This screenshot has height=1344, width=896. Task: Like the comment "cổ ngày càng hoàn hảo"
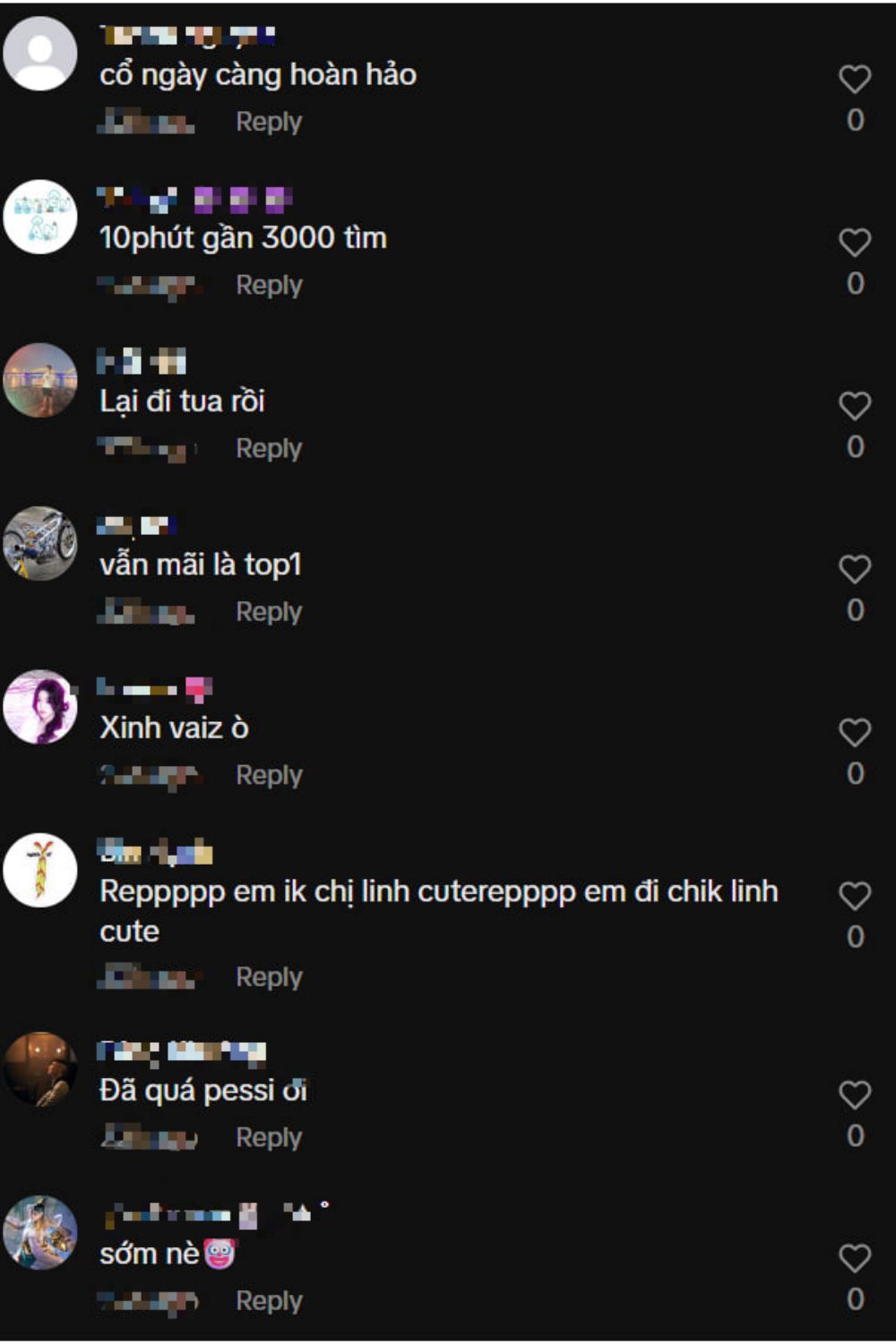click(855, 79)
